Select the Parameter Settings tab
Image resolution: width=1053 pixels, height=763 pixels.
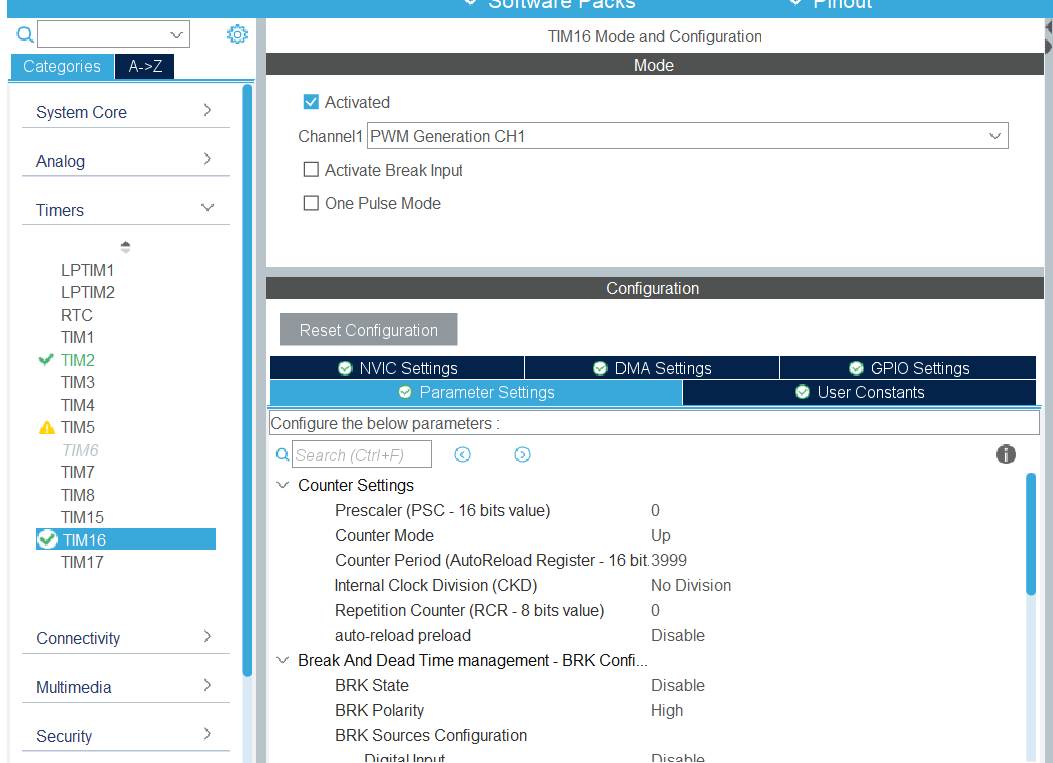click(x=476, y=392)
